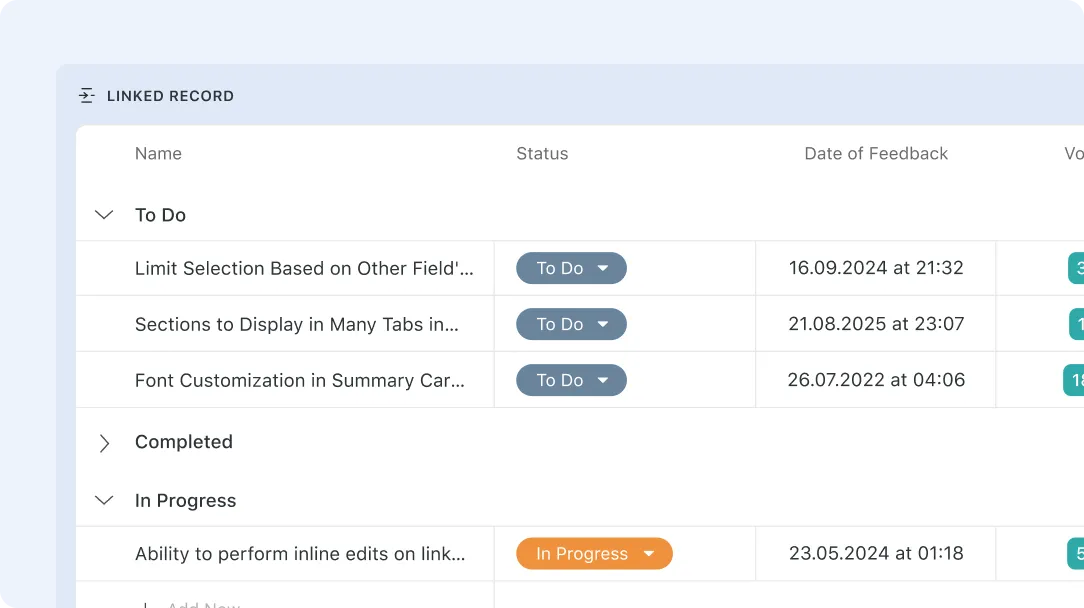
Task: Open status dropdown for Sections to Display row
Action: [571, 324]
